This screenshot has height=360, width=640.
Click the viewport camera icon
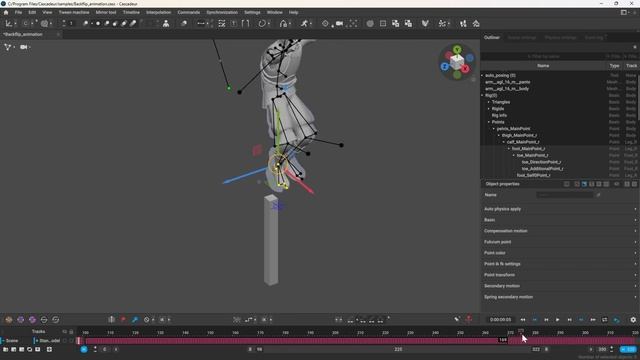pyautogui.click(x=24, y=47)
